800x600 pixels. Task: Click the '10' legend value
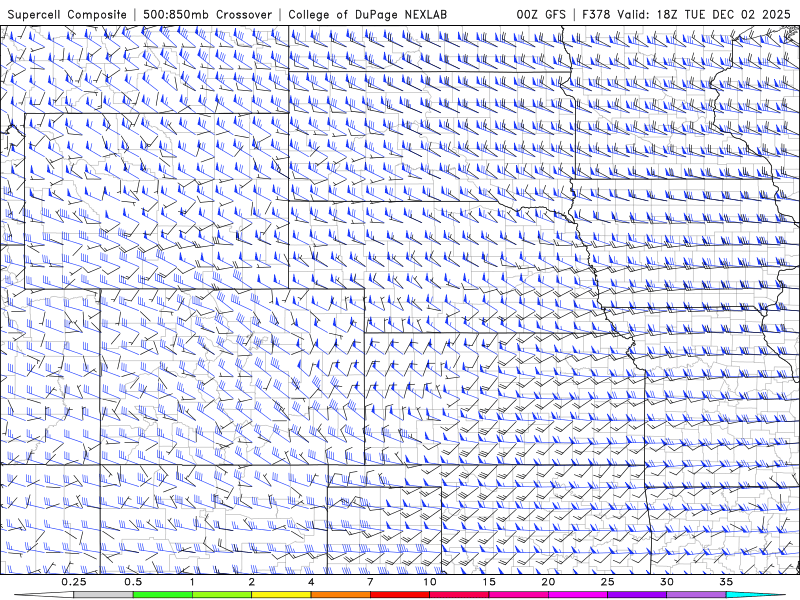tap(430, 582)
